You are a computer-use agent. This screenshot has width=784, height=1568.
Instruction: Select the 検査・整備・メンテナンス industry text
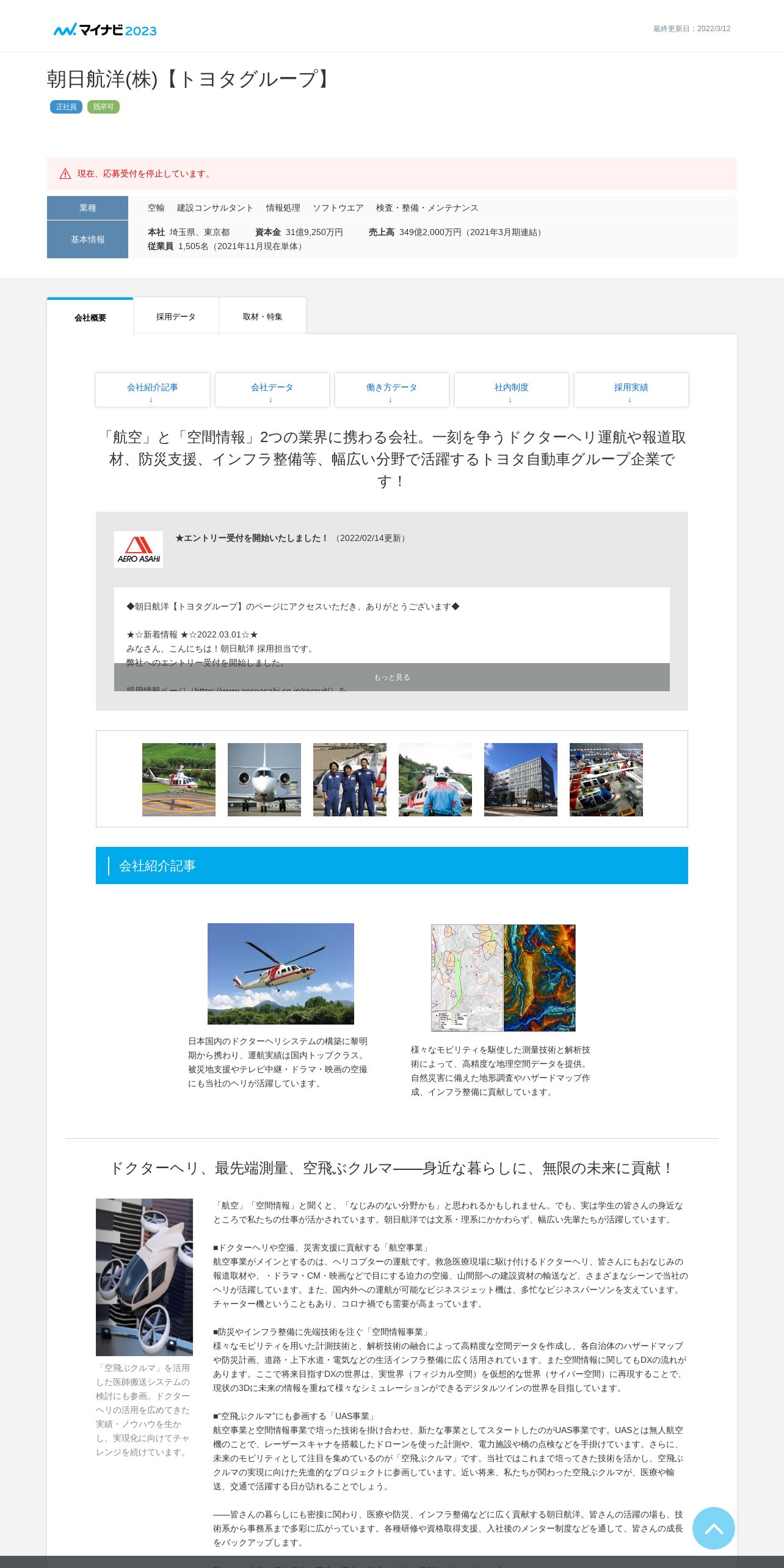click(x=427, y=208)
